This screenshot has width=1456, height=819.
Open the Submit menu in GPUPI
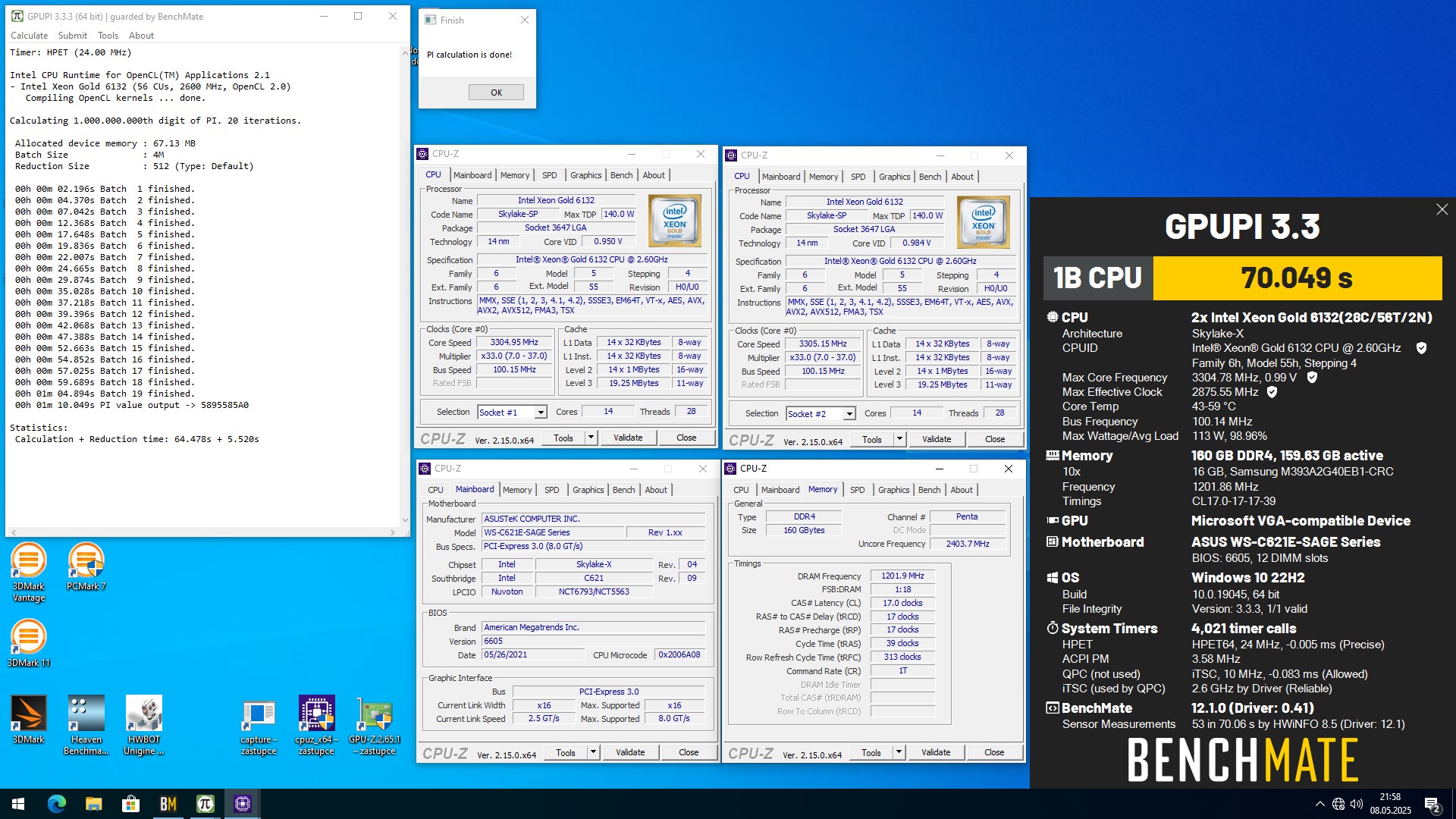[x=73, y=36]
